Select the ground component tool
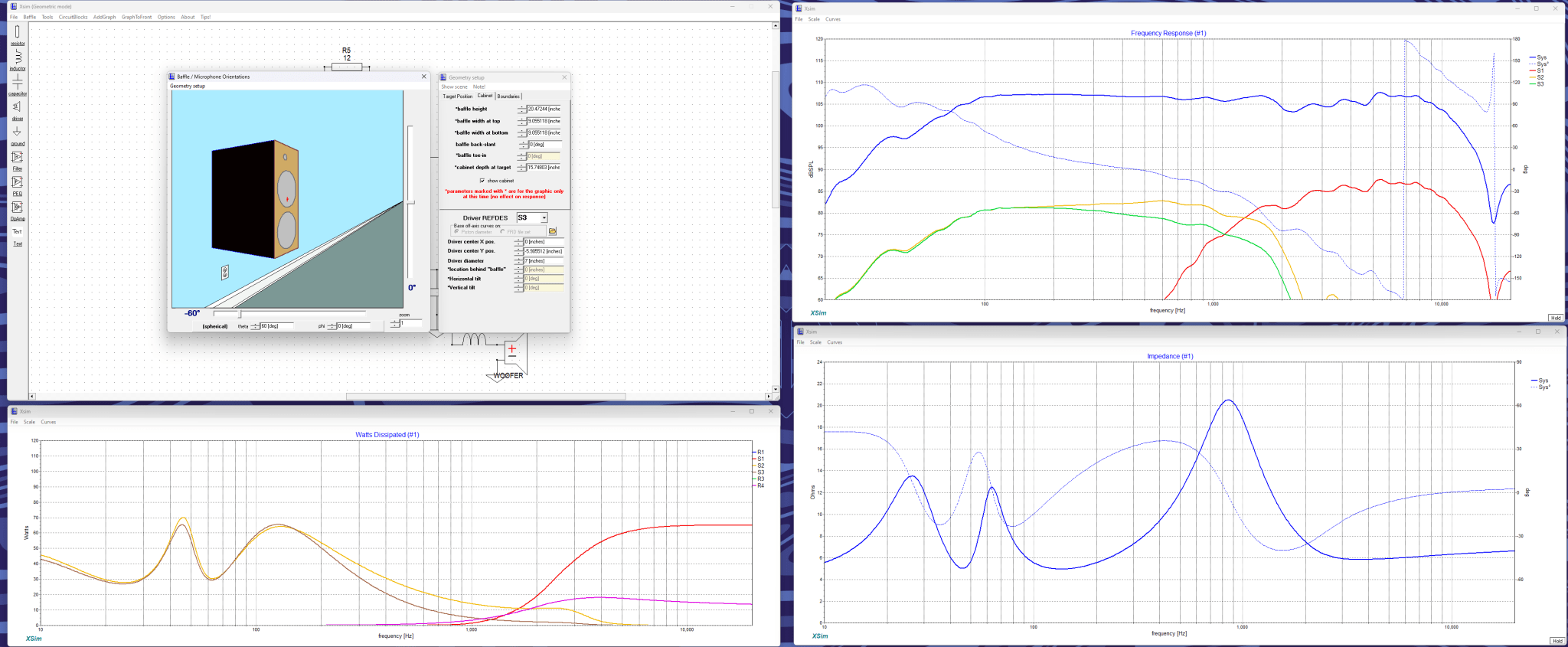Image resolution: width=1568 pixels, height=647 pixels. click(17, 135)
